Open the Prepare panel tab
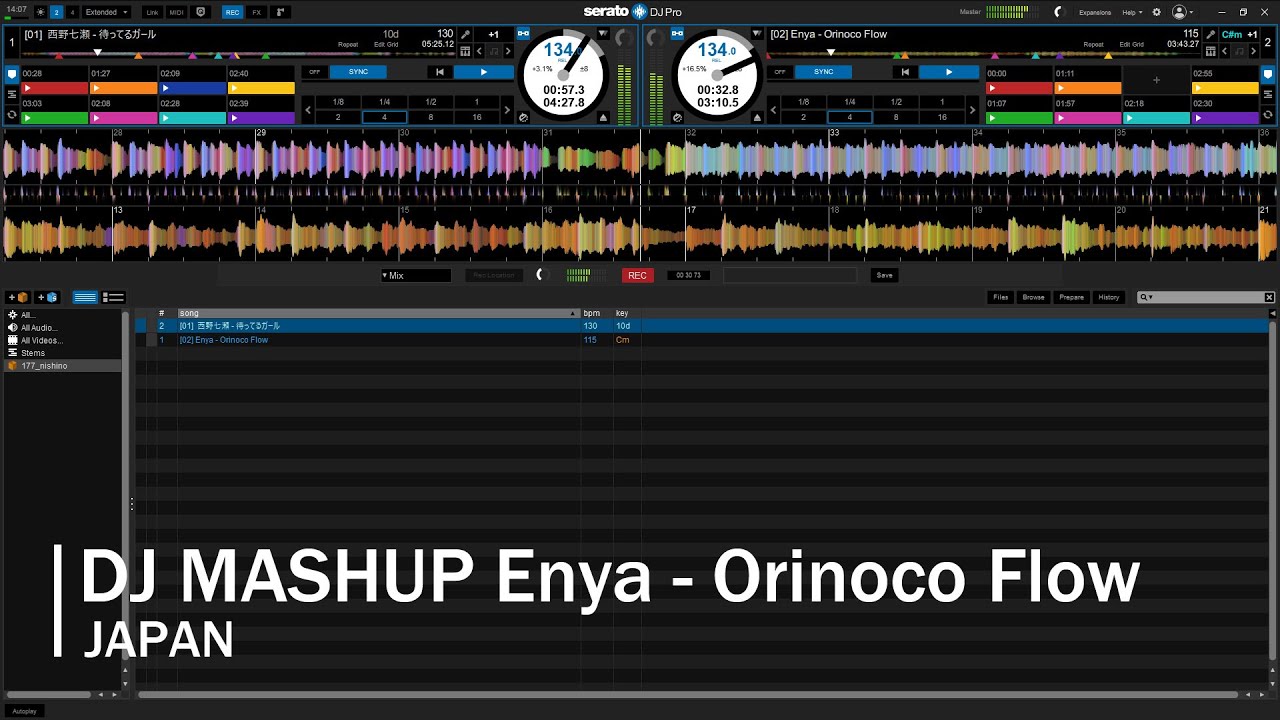Screen dimensions: 1280x720 [1070, 297]
